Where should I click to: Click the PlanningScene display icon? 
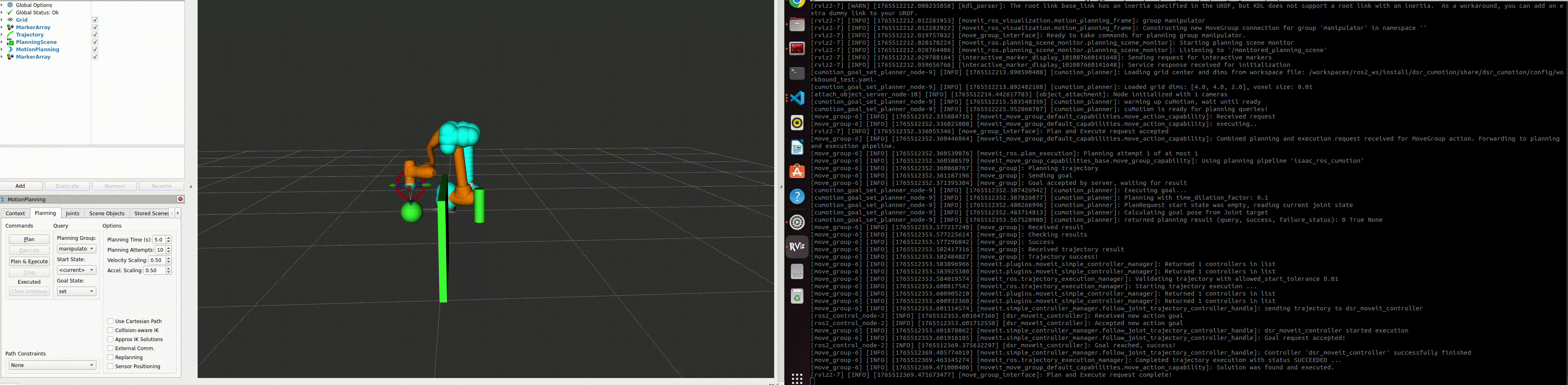pos(10,42)
